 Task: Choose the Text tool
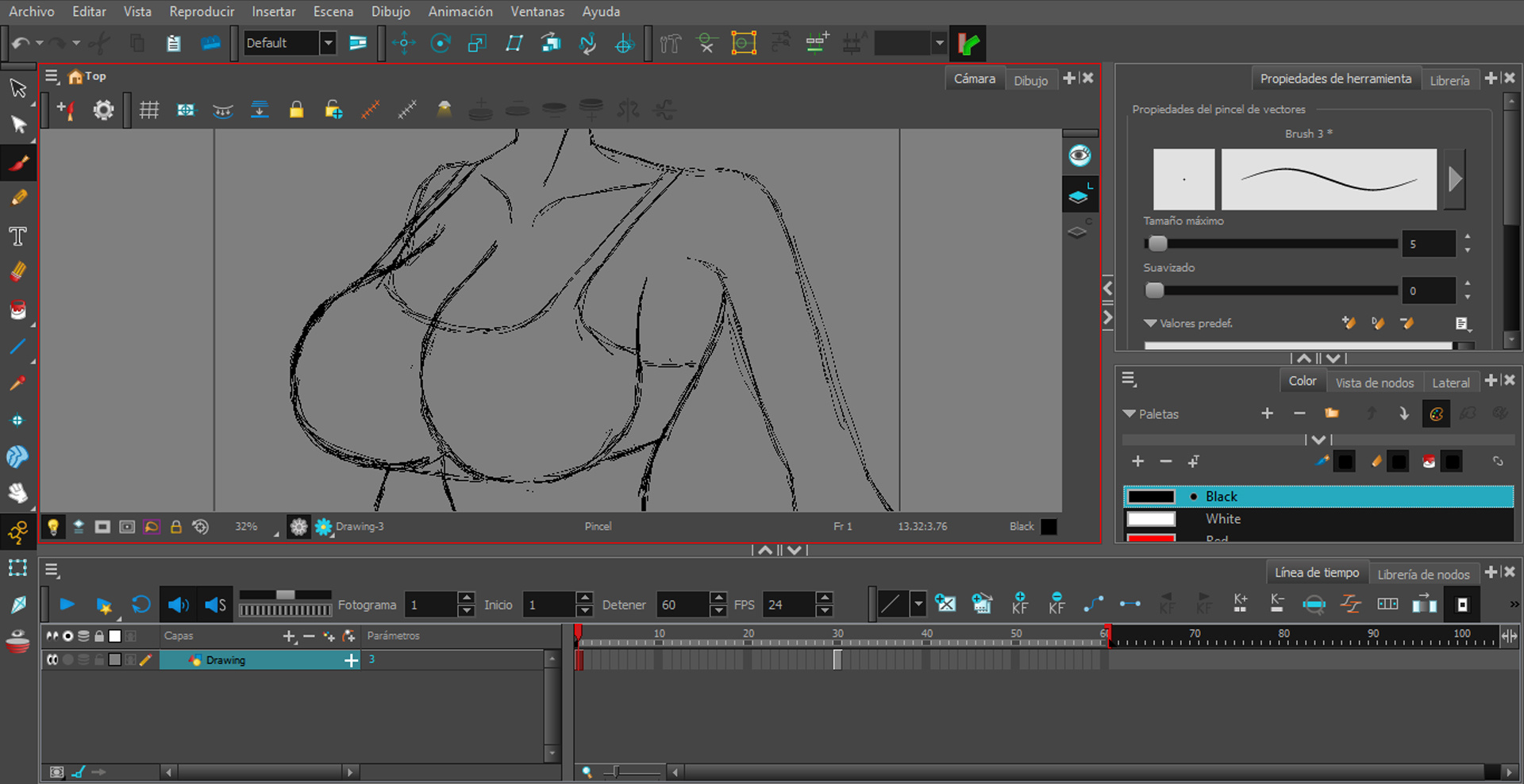(17, 236)
